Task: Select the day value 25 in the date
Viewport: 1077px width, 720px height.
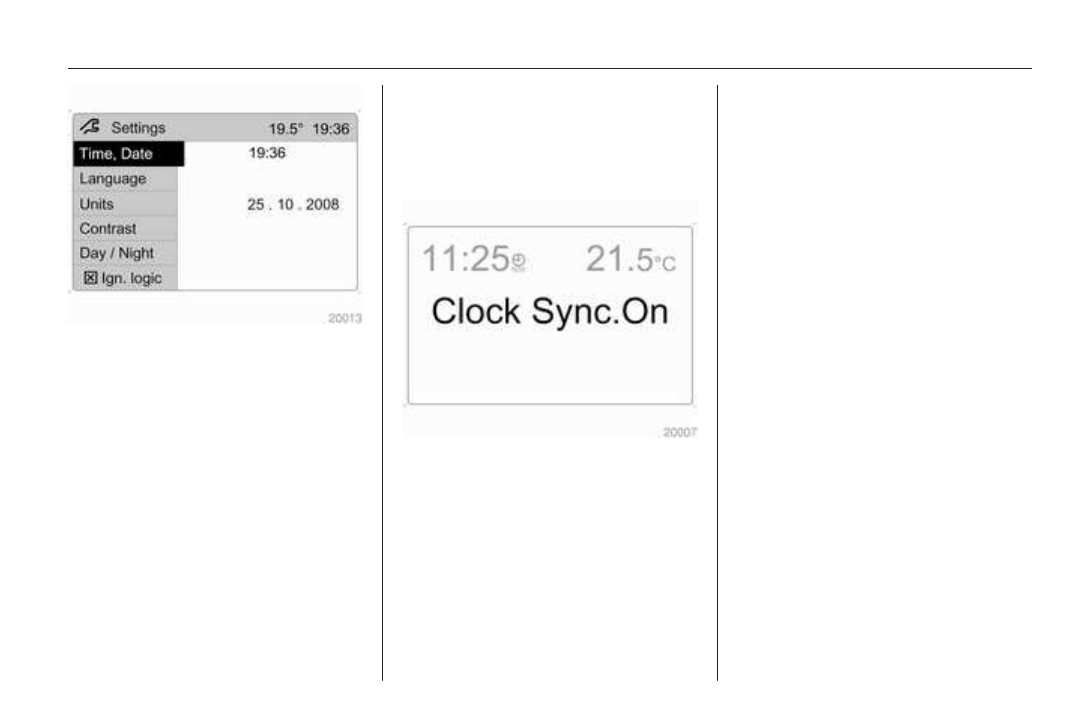Action: 256,204
